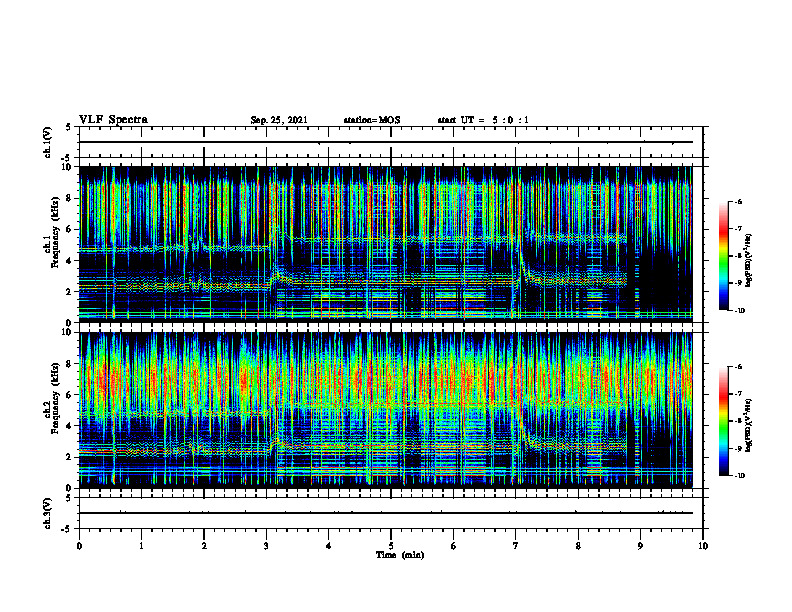Image resolution: width=792 pixels, height=612 pixels.
Task: Click the time axis tick label "6"
Action: coord(454,546)
